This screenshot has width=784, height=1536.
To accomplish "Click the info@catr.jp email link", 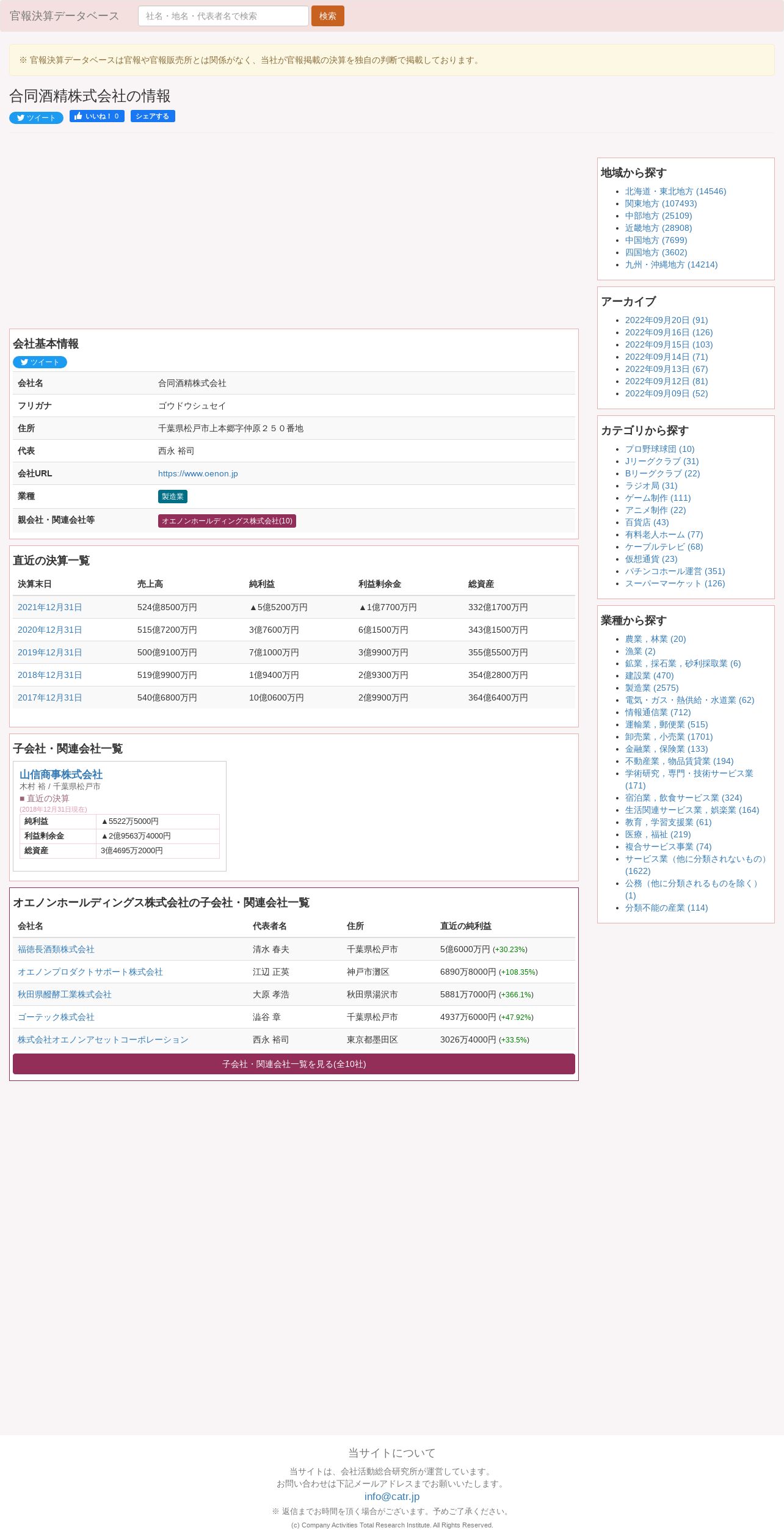I will [x=392, y=1496].
